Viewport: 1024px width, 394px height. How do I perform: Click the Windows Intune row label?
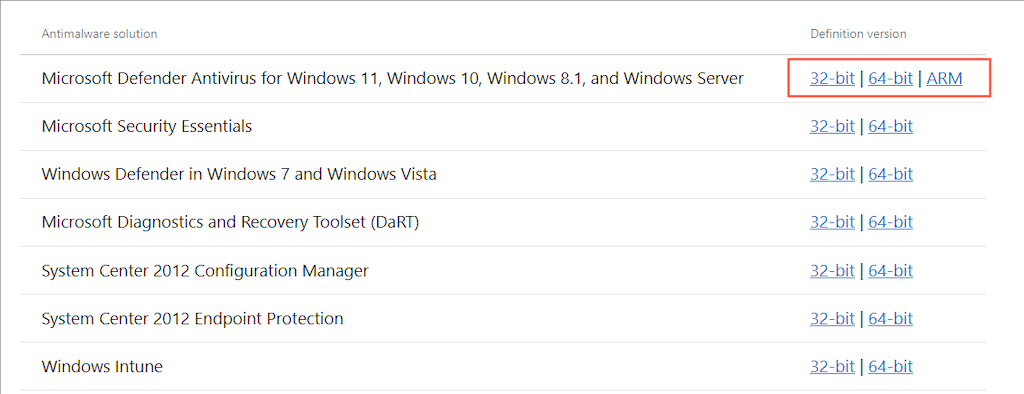pyautogui.click(x=102, y=367)
